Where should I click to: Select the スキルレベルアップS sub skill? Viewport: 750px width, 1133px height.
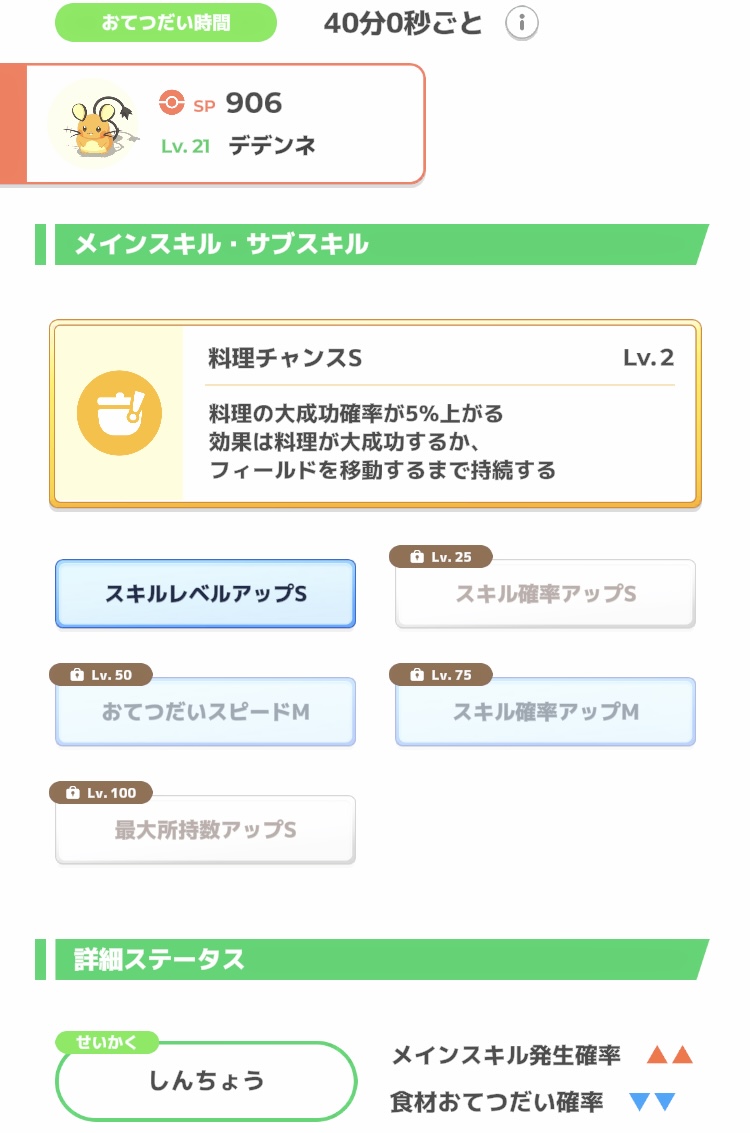[x=205, y=594]
